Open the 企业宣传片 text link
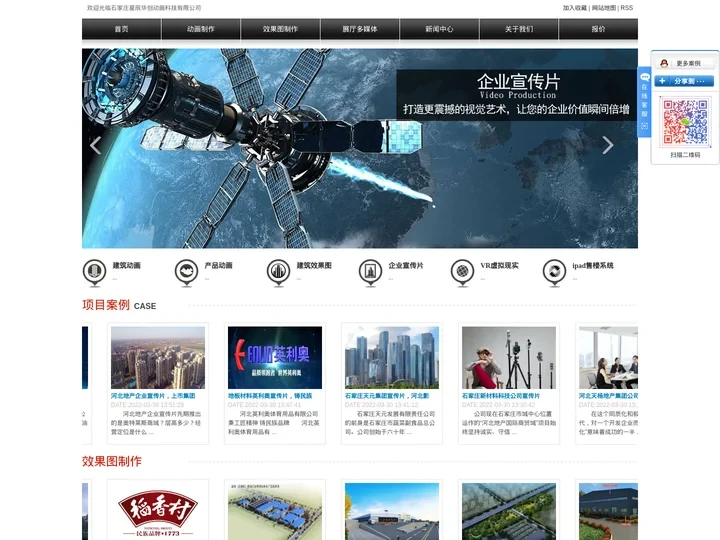 point(405,265)
